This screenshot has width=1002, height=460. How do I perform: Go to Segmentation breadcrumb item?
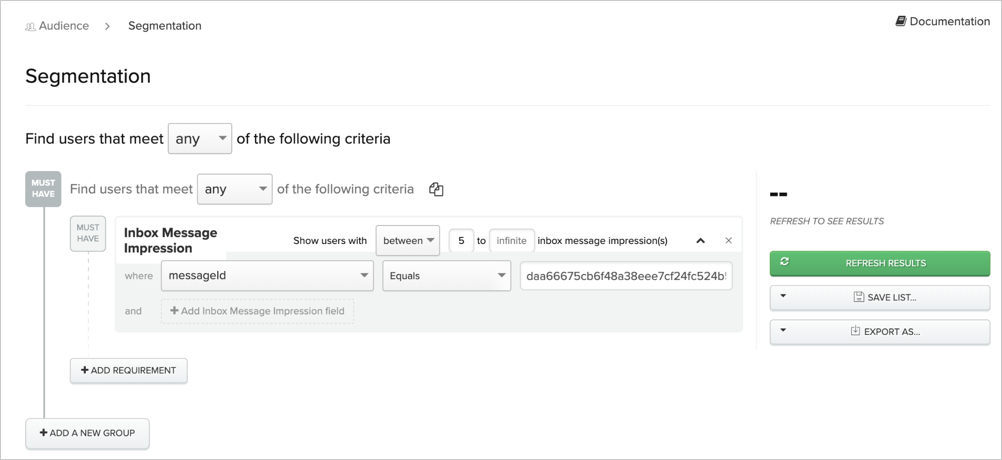[x=165, y=26]
